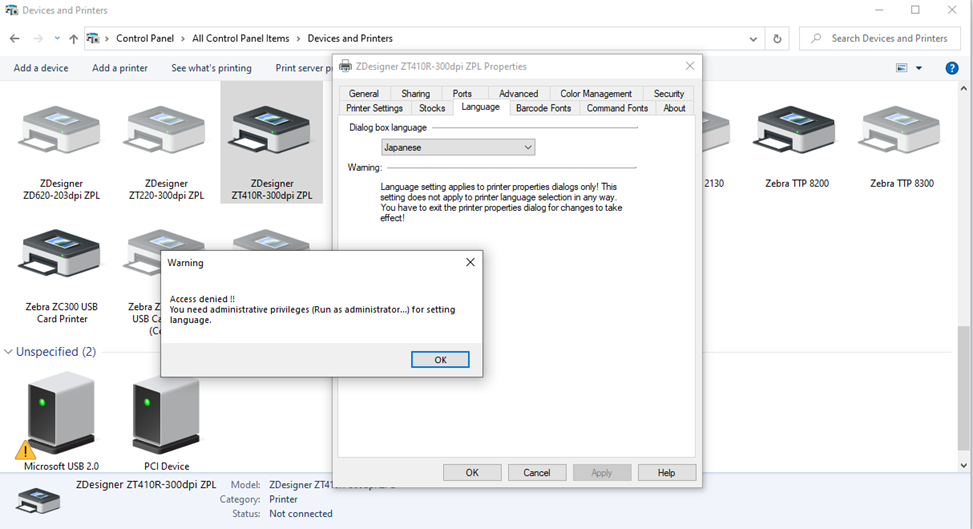Go back with the back arrow
This screenshot has width=973, height=529.
[15, 38]
